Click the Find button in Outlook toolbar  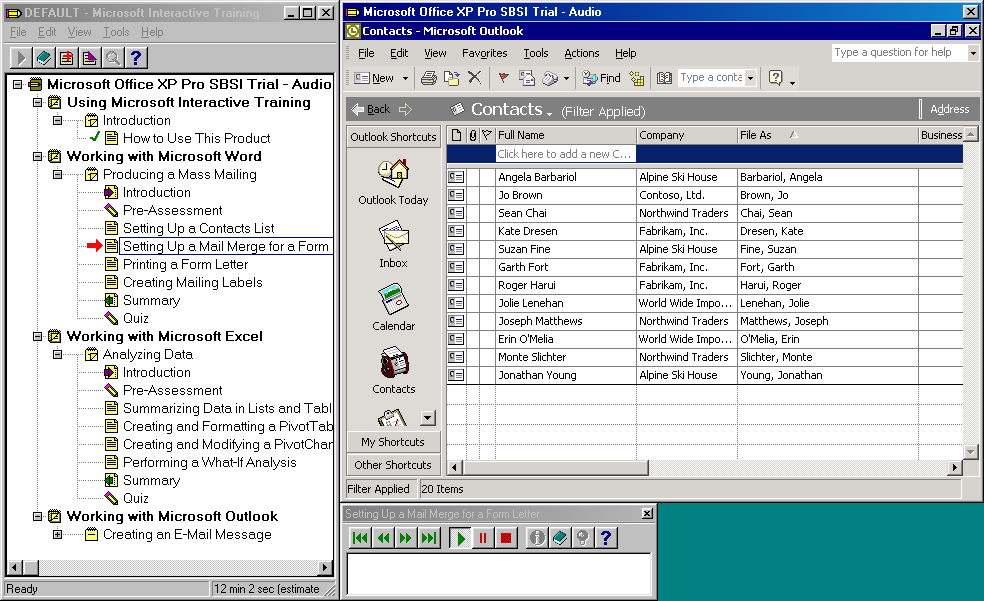(601, 78)
